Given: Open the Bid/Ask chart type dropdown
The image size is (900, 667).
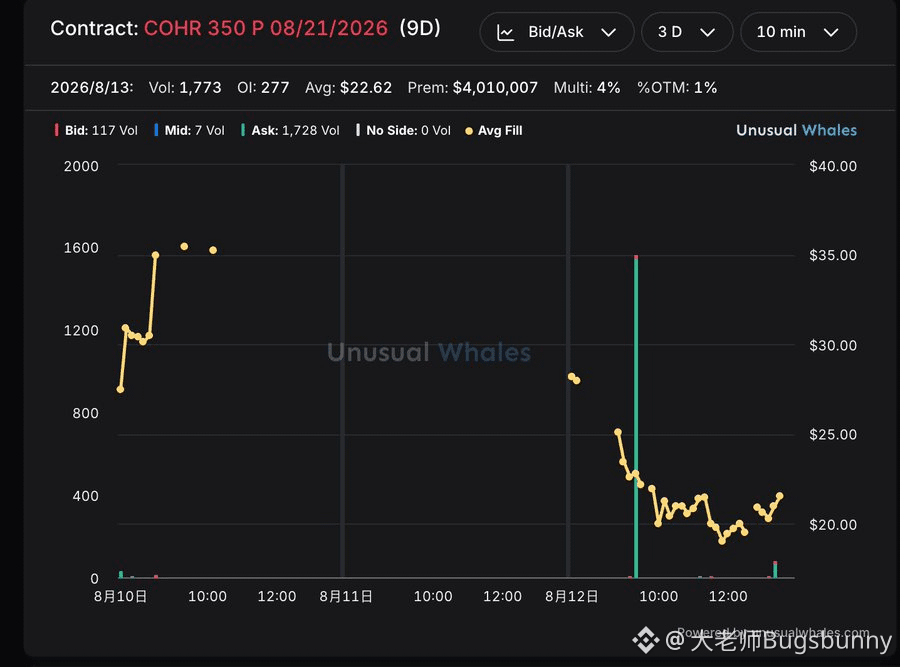Looking at the screenshot, I should [556, 32].
